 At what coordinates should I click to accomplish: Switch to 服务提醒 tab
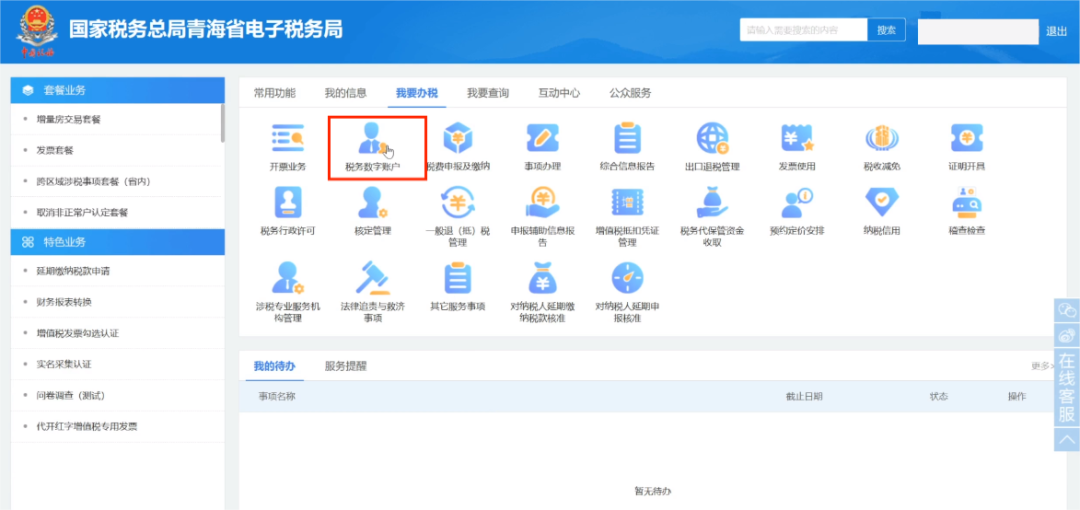[x=346, y=366]
